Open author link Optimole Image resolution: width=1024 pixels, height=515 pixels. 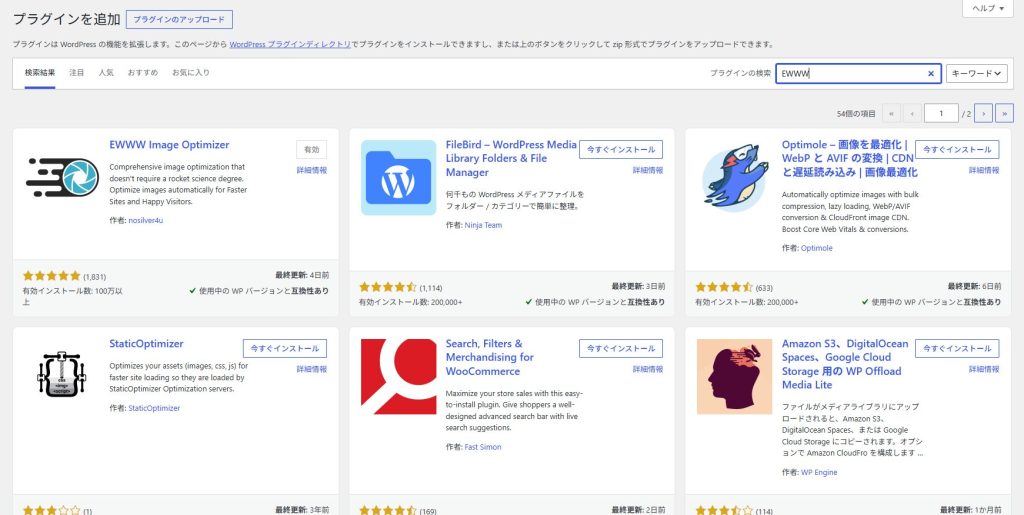click(x=816, y=249)
